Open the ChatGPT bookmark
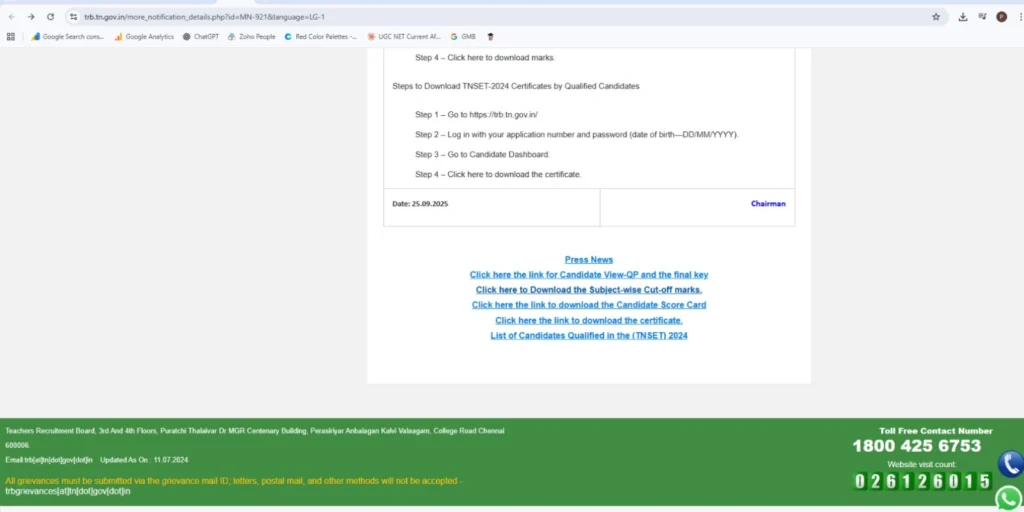1024x512 pixels. (x=200, y=37)
